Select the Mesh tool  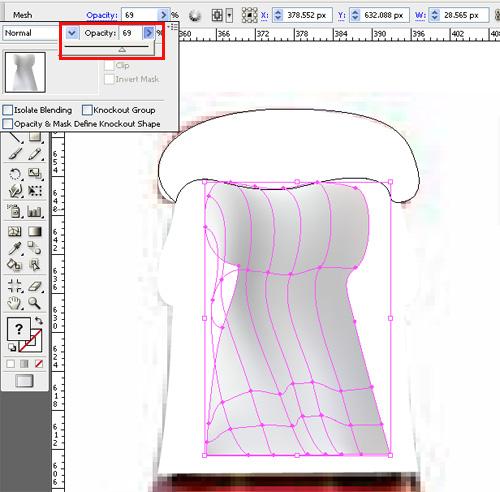click(15, 231)
